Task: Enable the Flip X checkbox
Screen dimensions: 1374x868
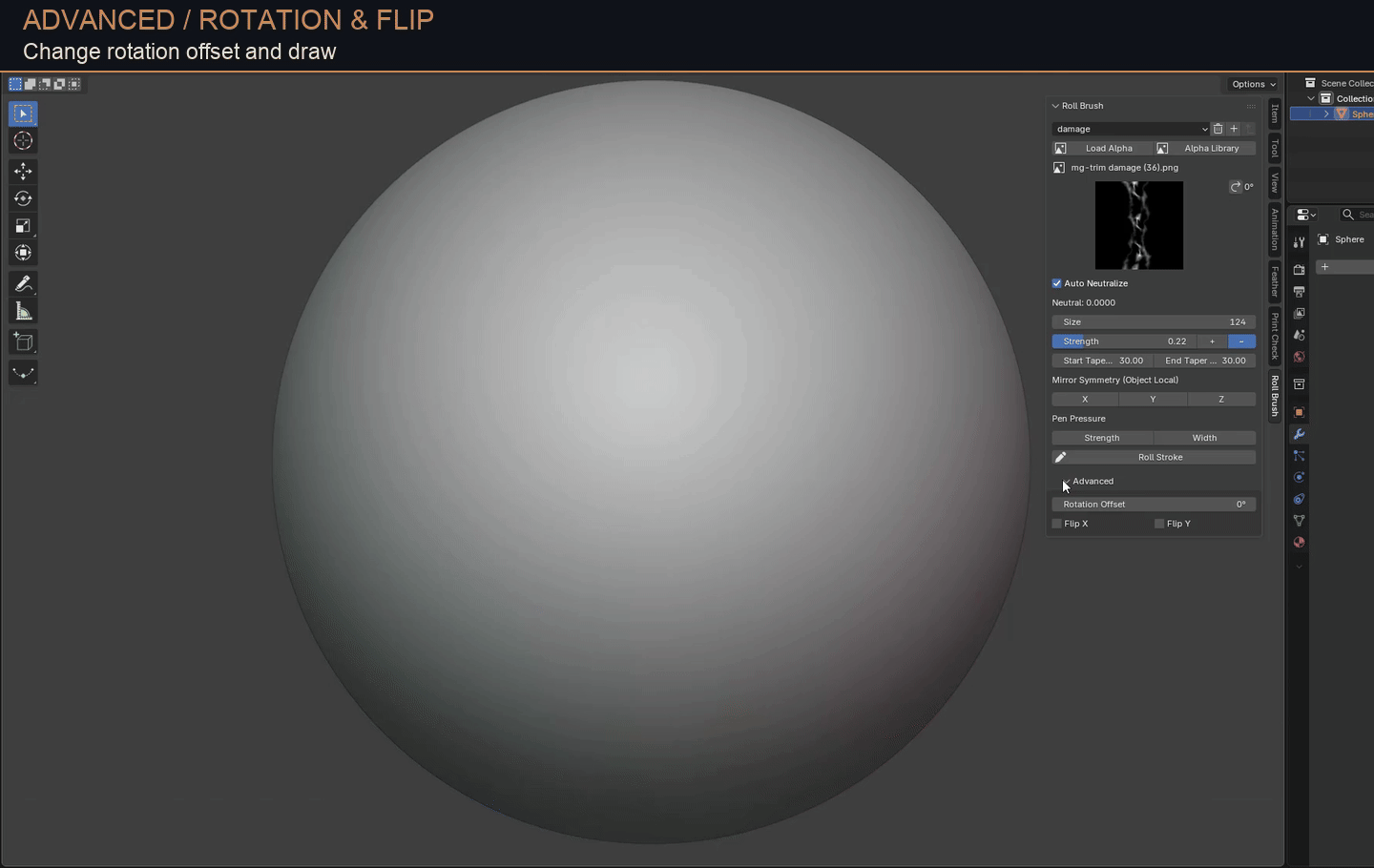Action: pos(1057,524)
